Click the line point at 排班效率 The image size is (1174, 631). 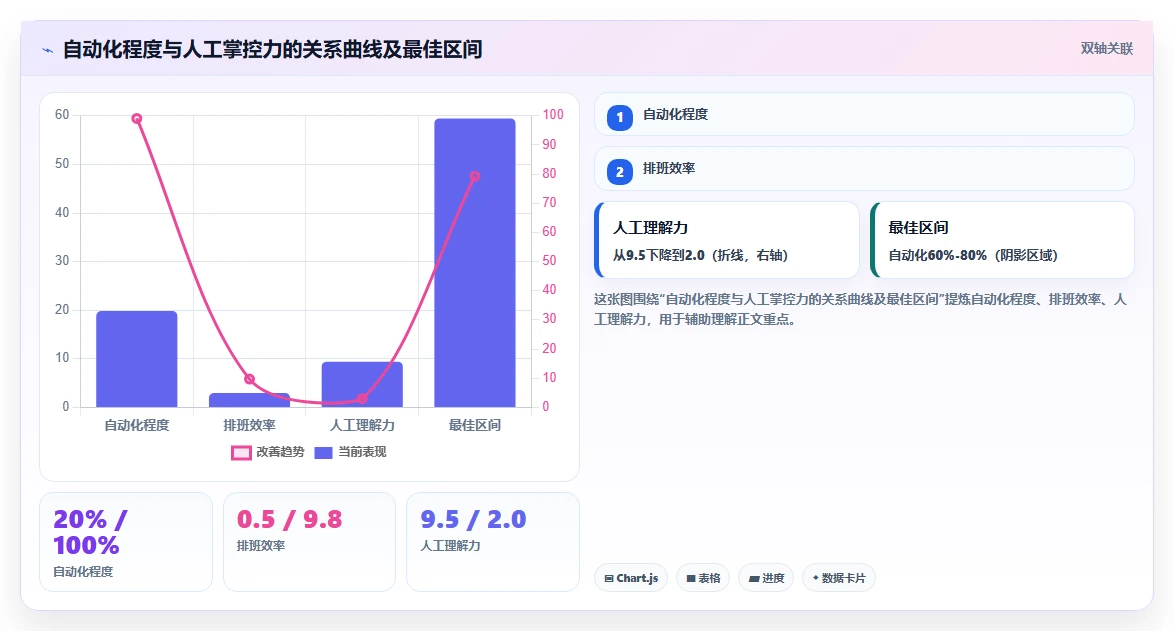coord(249,379)
